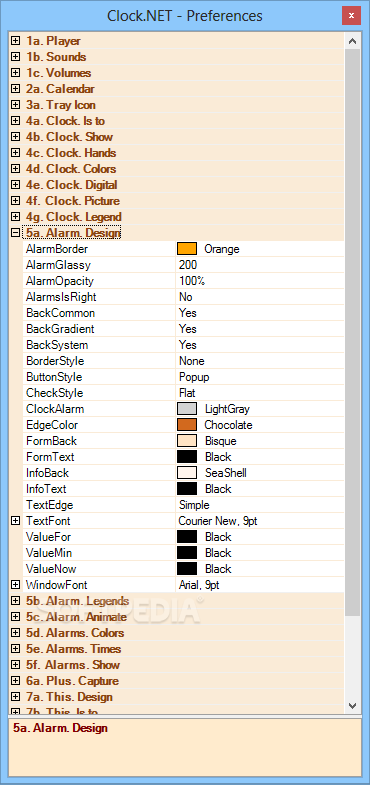Expand the 4e. Clock. Digital category
The height and width of the screenshot is (785, 370).
16,185
